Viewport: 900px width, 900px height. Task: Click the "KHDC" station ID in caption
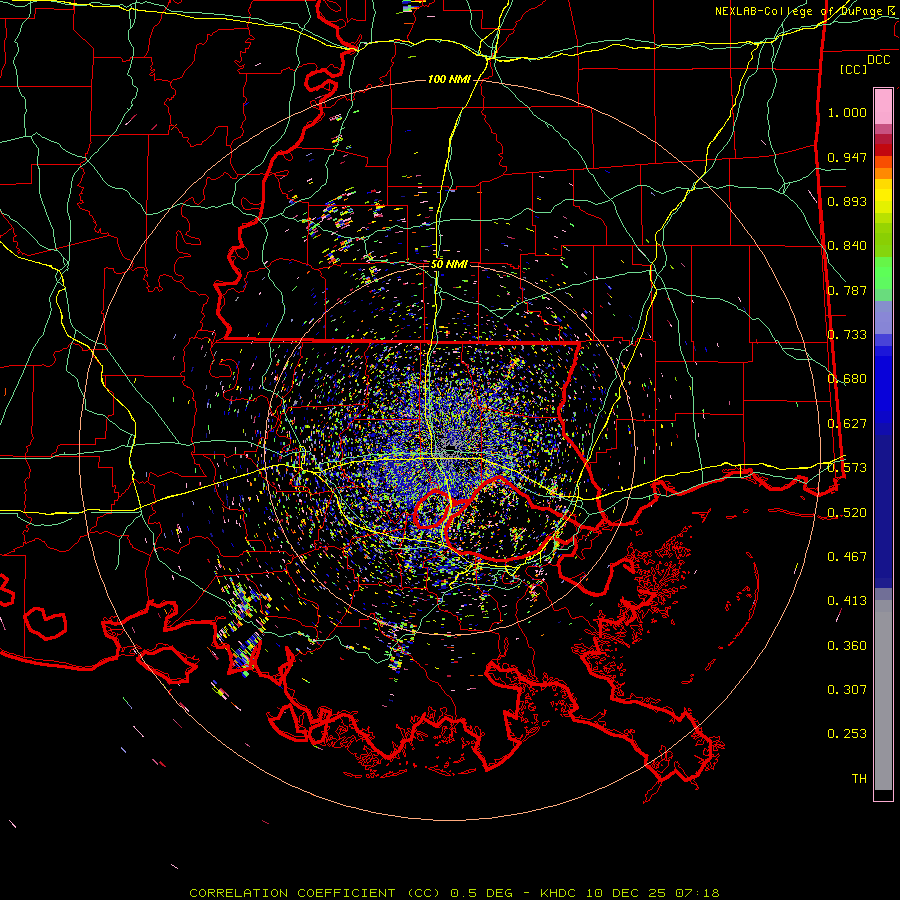(560, 893)
